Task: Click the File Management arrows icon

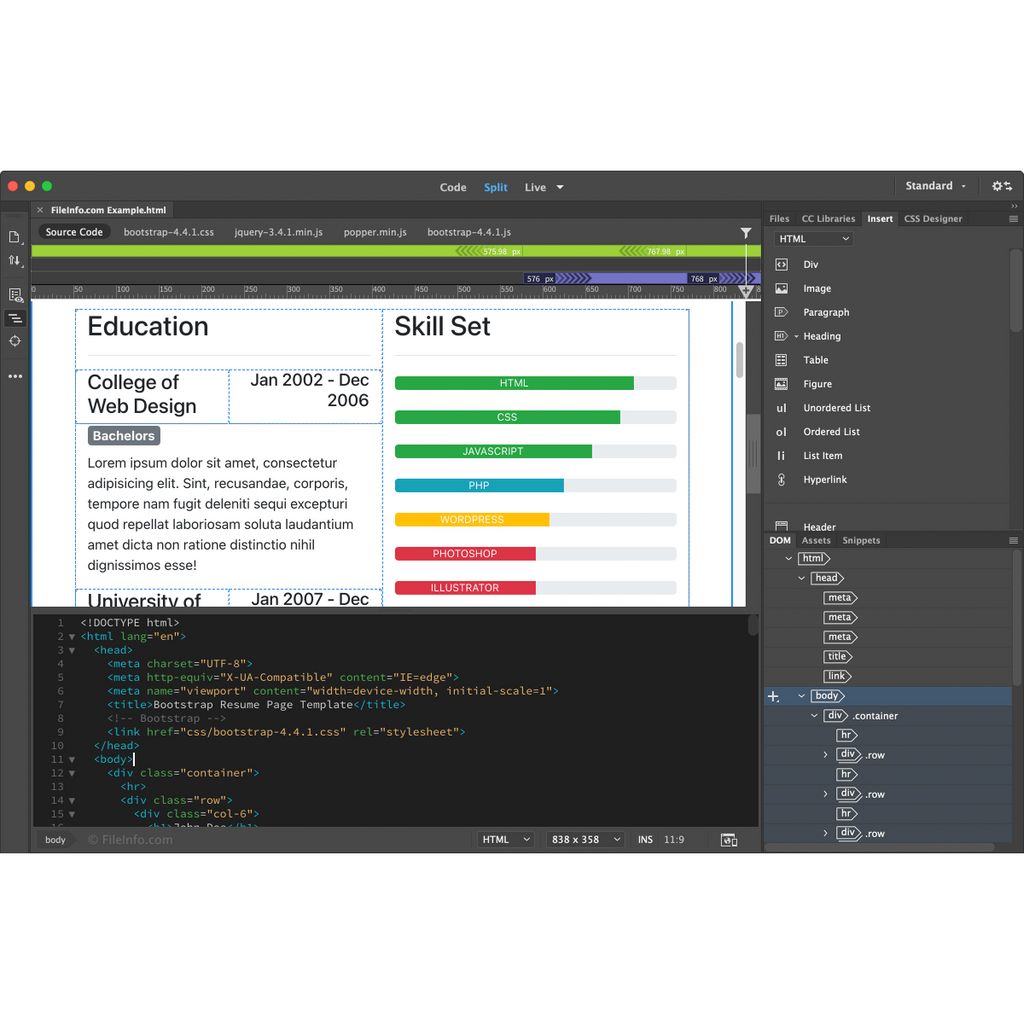Action: (15, 261)
